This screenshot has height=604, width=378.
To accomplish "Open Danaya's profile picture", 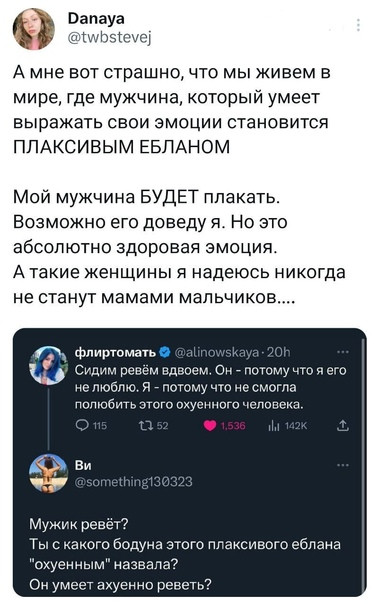I will point(33,29).
